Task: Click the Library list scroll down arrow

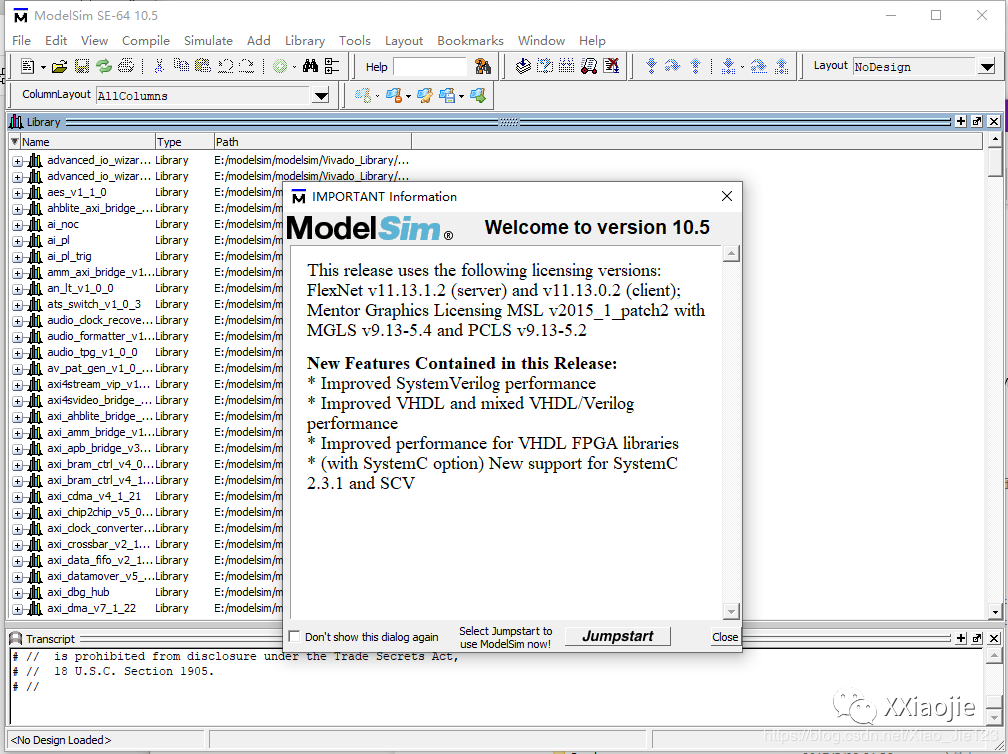Action: coord(995,612)
